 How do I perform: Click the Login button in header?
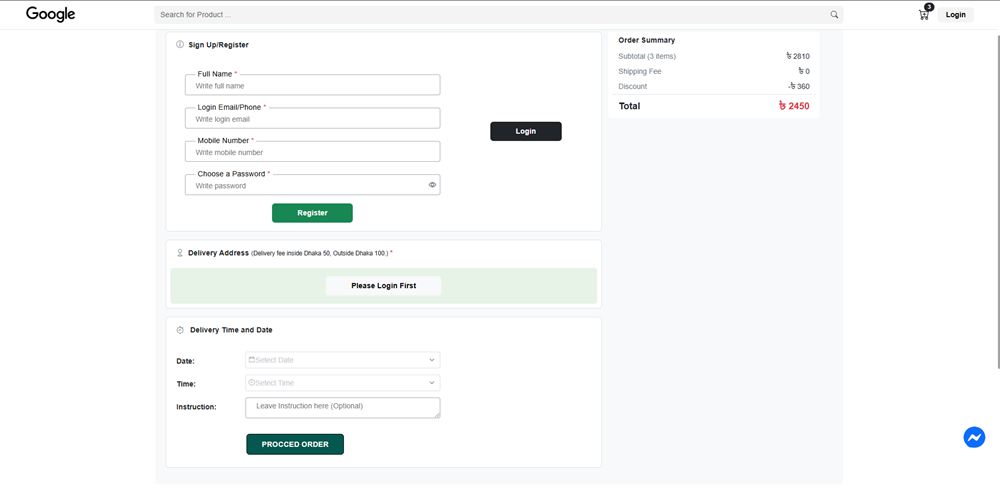click(955, 15)
